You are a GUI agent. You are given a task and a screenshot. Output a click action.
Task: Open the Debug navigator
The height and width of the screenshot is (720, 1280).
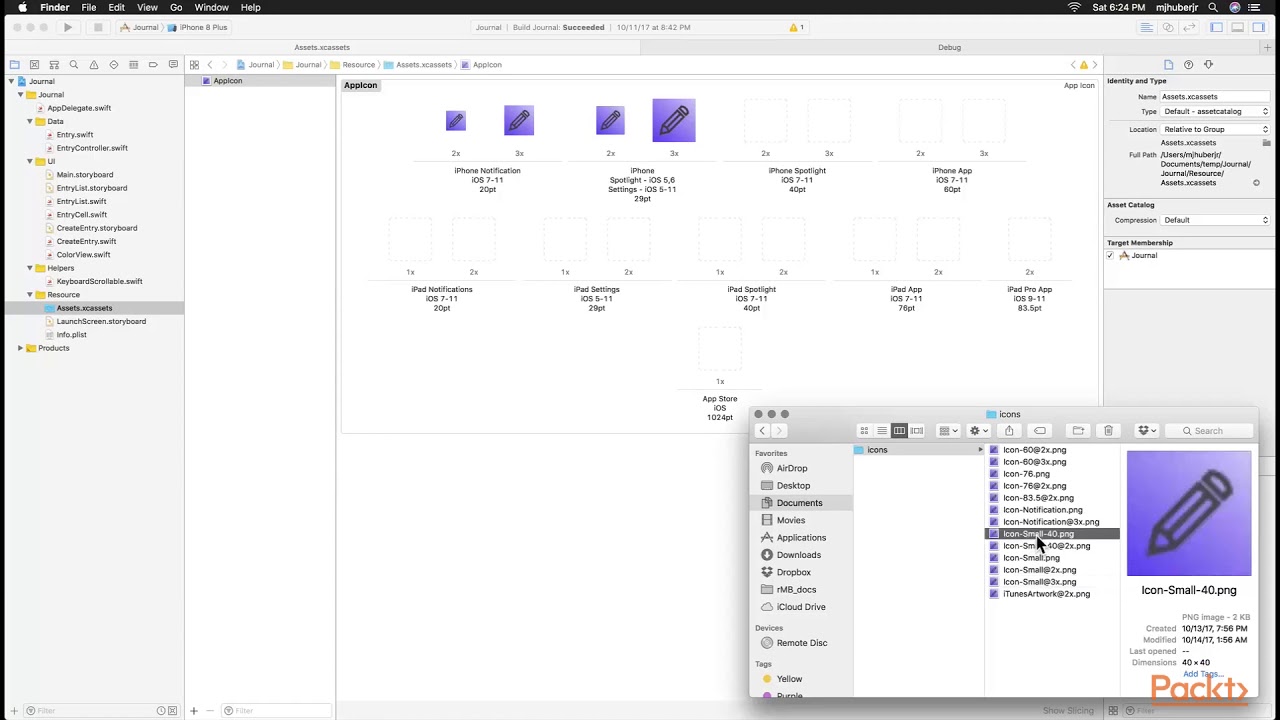pyautogui.click(x=133, y=65)
